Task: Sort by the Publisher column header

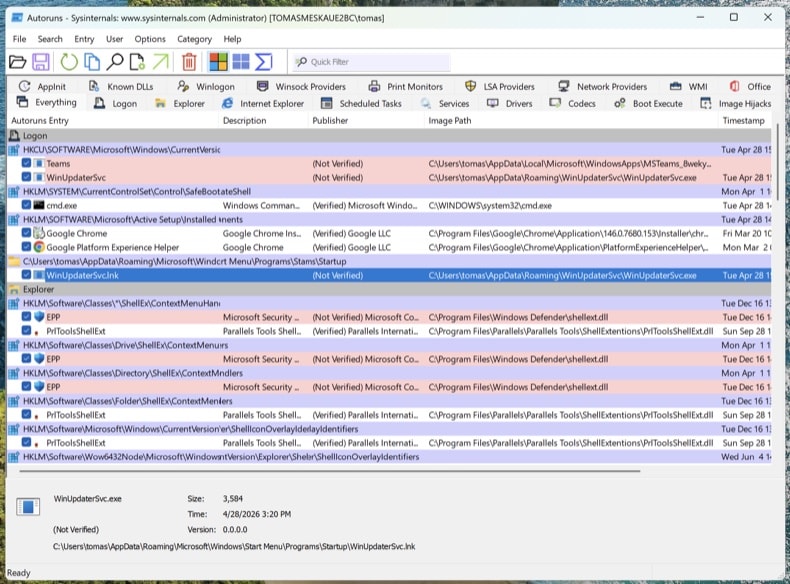Action: click(366, 120)
